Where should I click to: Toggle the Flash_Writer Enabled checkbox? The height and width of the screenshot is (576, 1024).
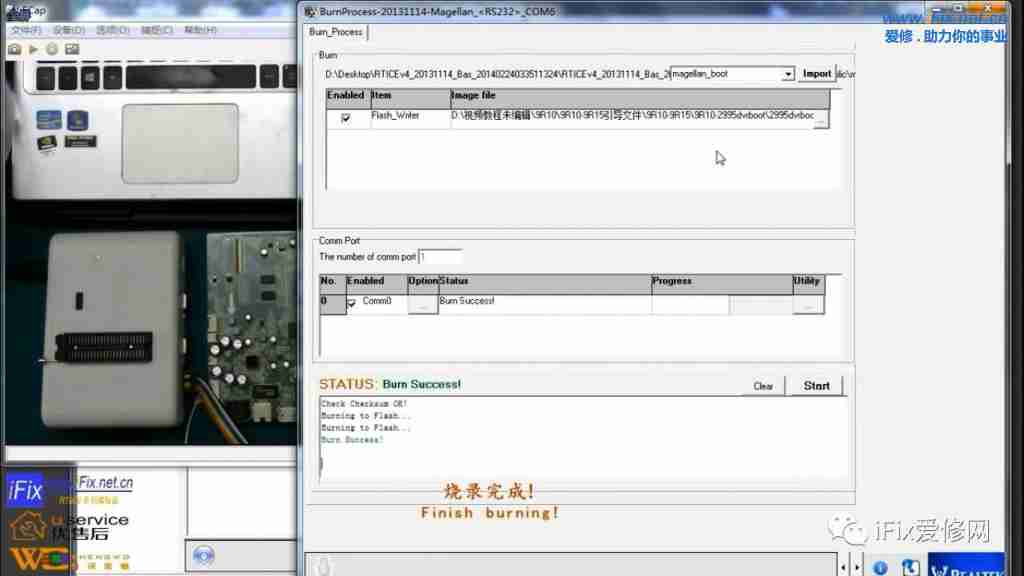(346, 117)
